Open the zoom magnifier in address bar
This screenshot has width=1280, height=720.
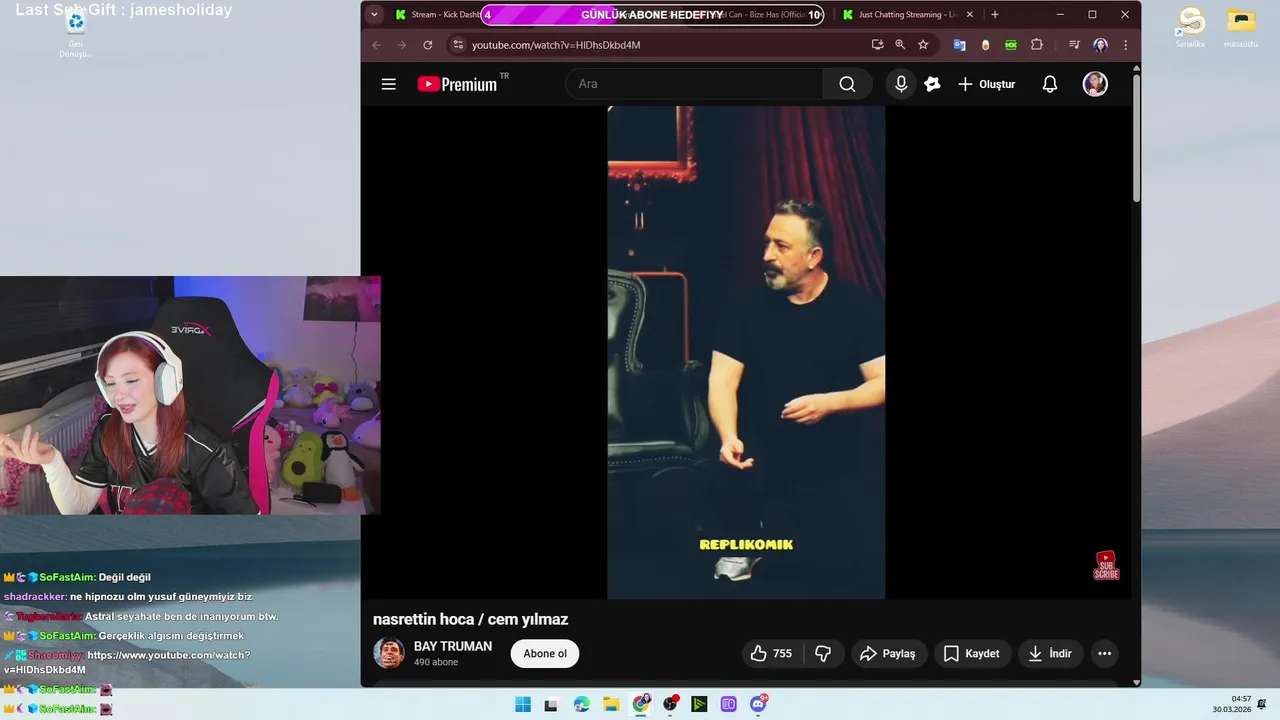[x=900, y=45]
